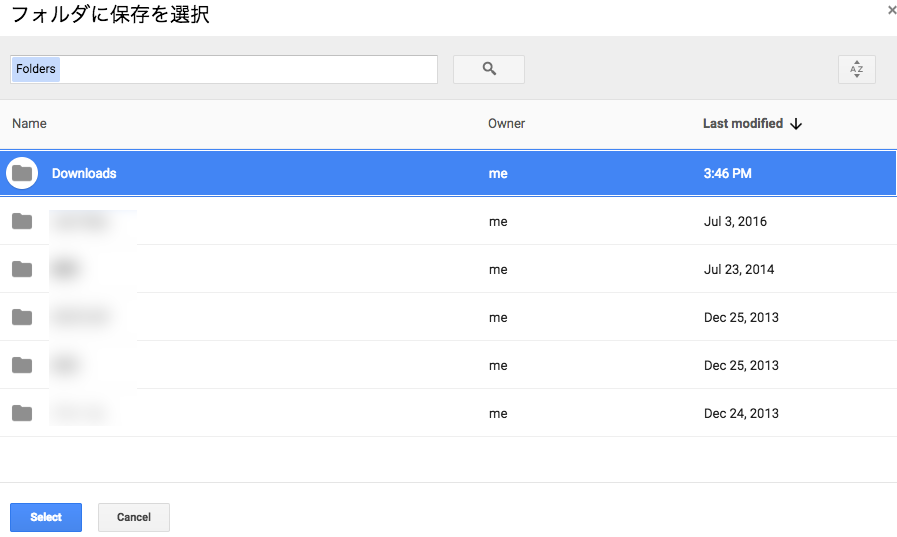897x537 pixels.
Task: Click inside the folder search input field
Action: pyautogui.click(x=250, y=69)
